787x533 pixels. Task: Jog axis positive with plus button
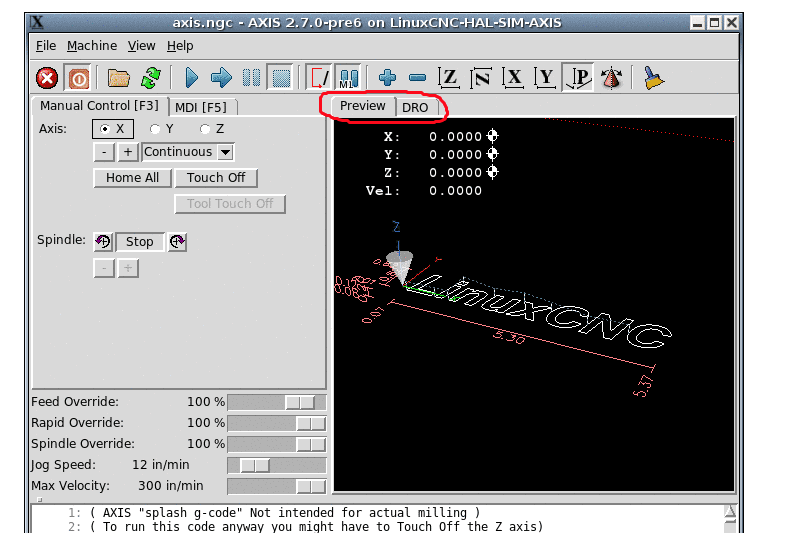coord(128,152)
